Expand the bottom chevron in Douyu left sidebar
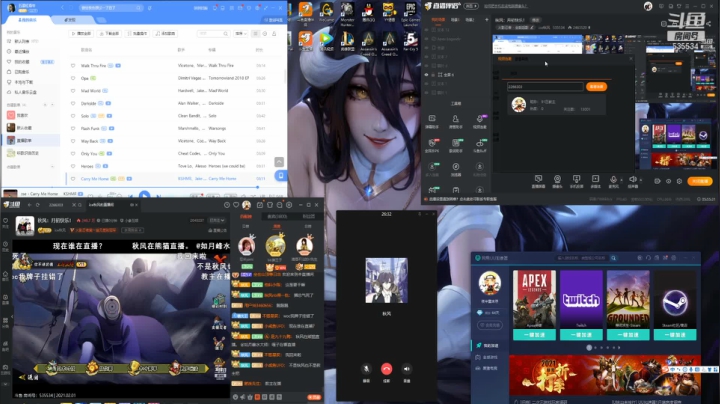This screenshot has width=720, height=404. pyautogui.click(x=6, y=384)
